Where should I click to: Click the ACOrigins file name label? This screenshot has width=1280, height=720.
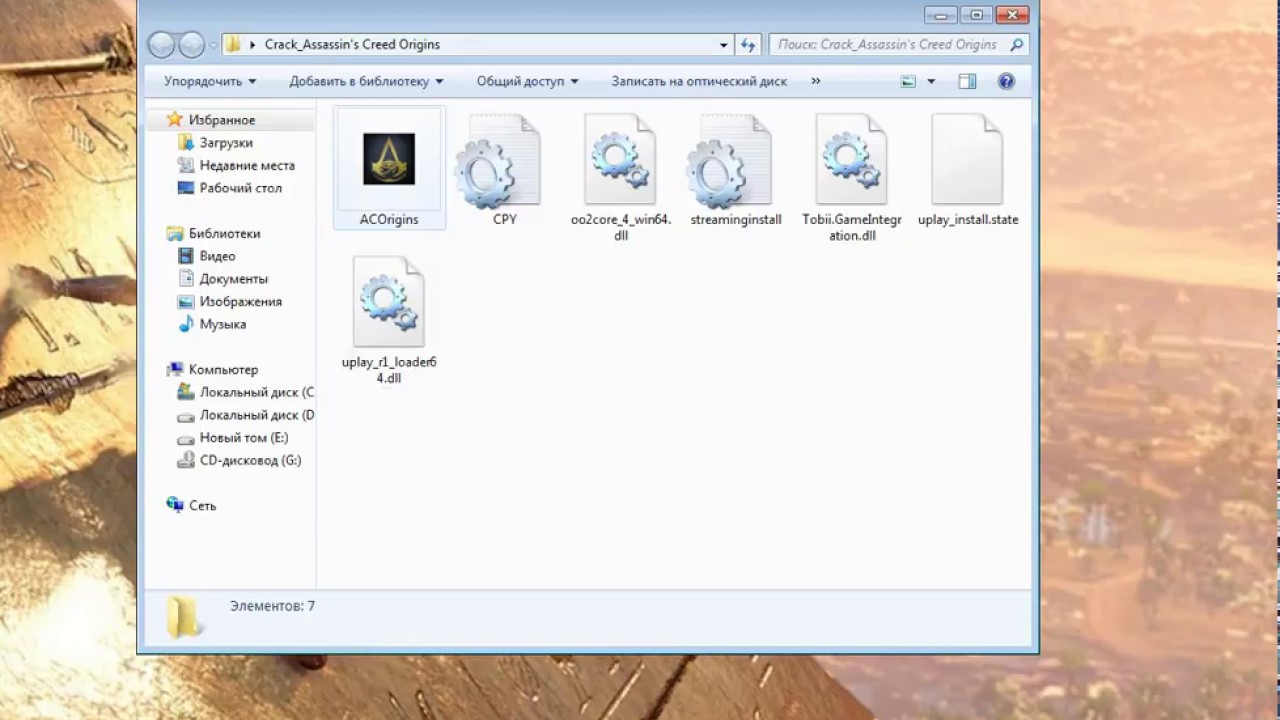coord(389,219)
